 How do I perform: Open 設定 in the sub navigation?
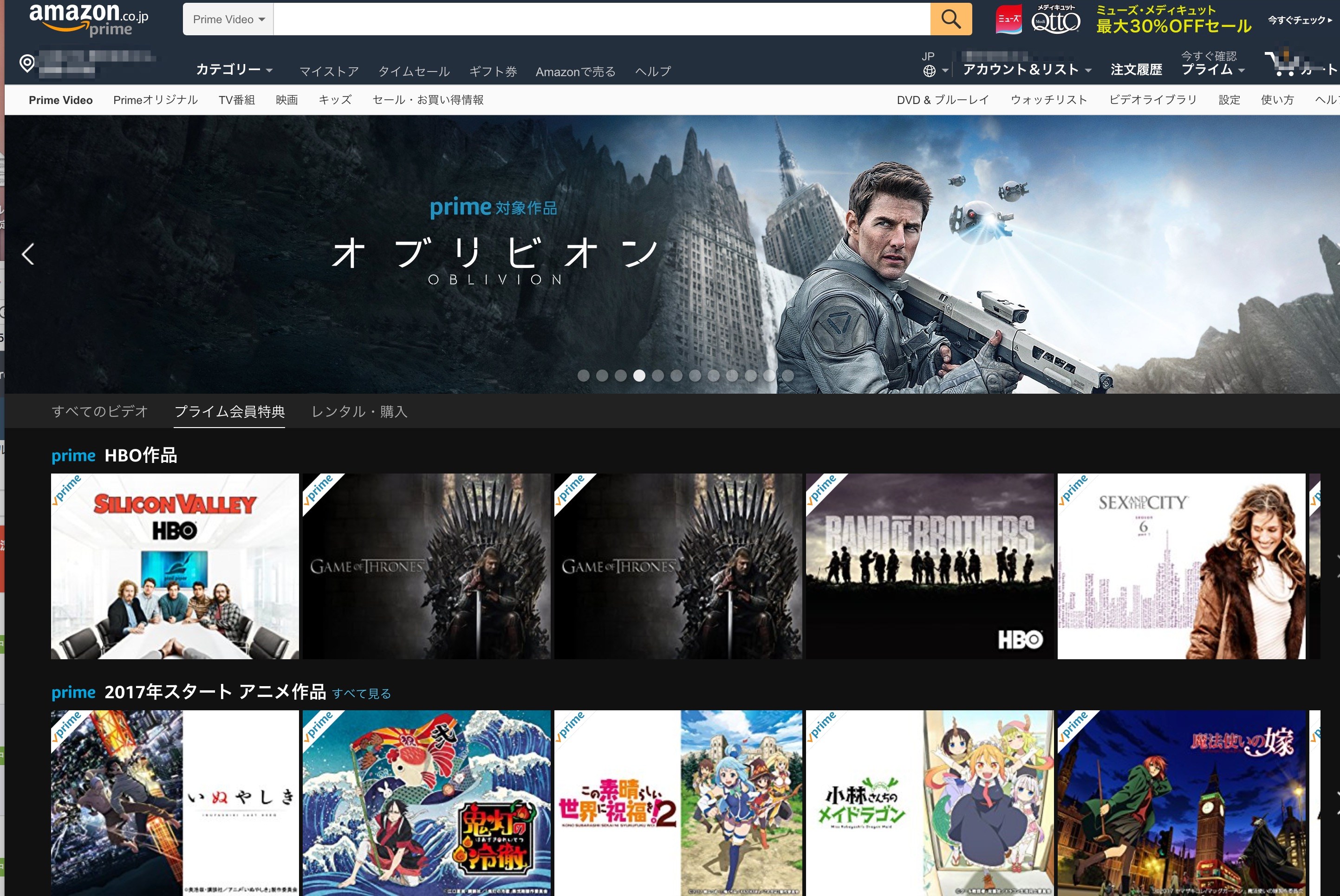pyautogui.click(x=1229, y=100)
